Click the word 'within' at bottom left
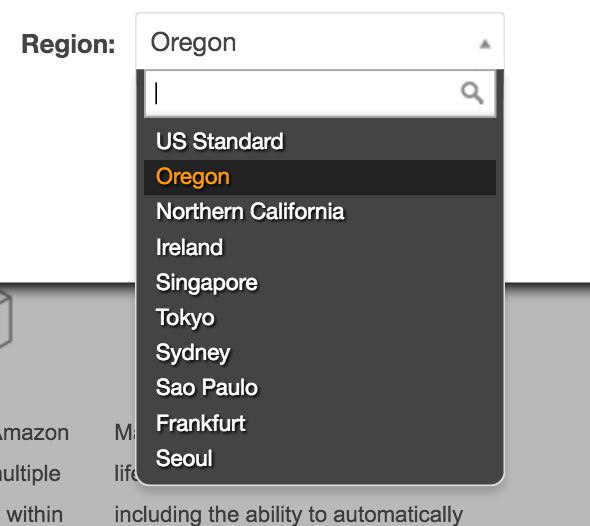Viewport: 590px width, 526px height. tap(35, 514)
